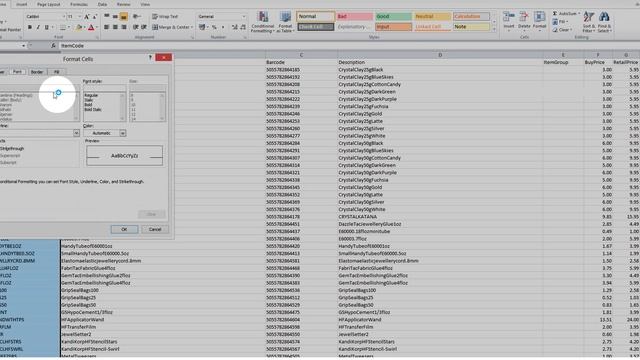Select the highlighted Bottom Align icon
Viewport: 640px width, 360px height.
coord(124,17)
